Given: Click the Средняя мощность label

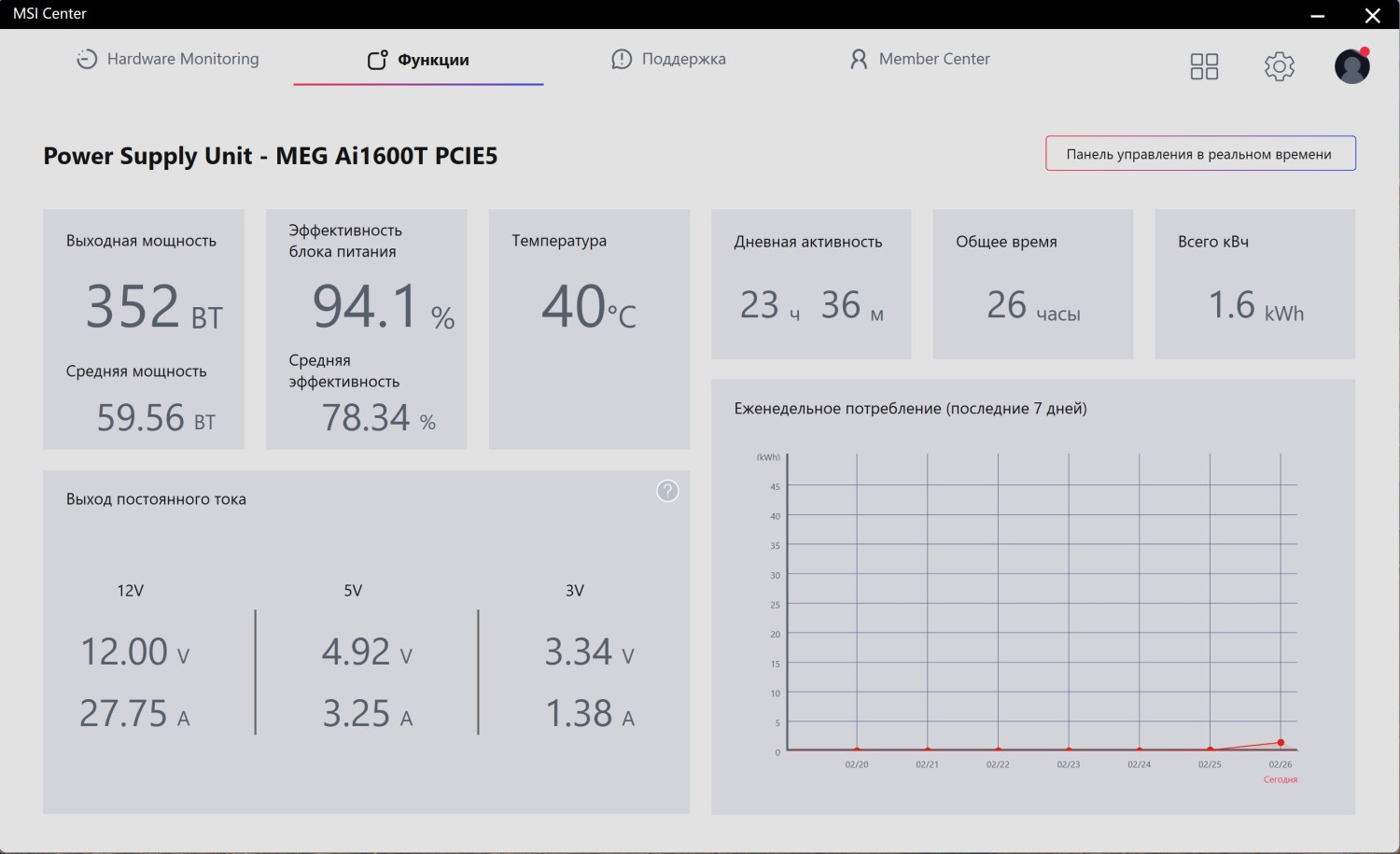Looking at the screenshot, I should point(136,371).
